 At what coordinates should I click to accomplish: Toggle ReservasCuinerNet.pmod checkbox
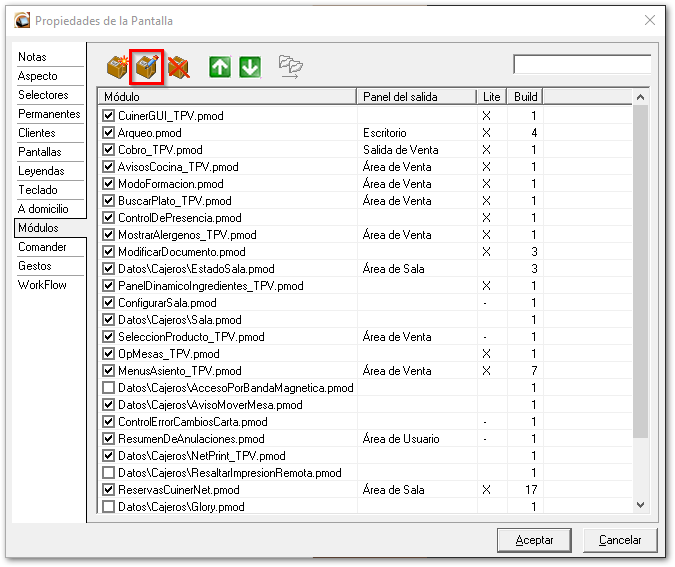(x=108, y=490)
